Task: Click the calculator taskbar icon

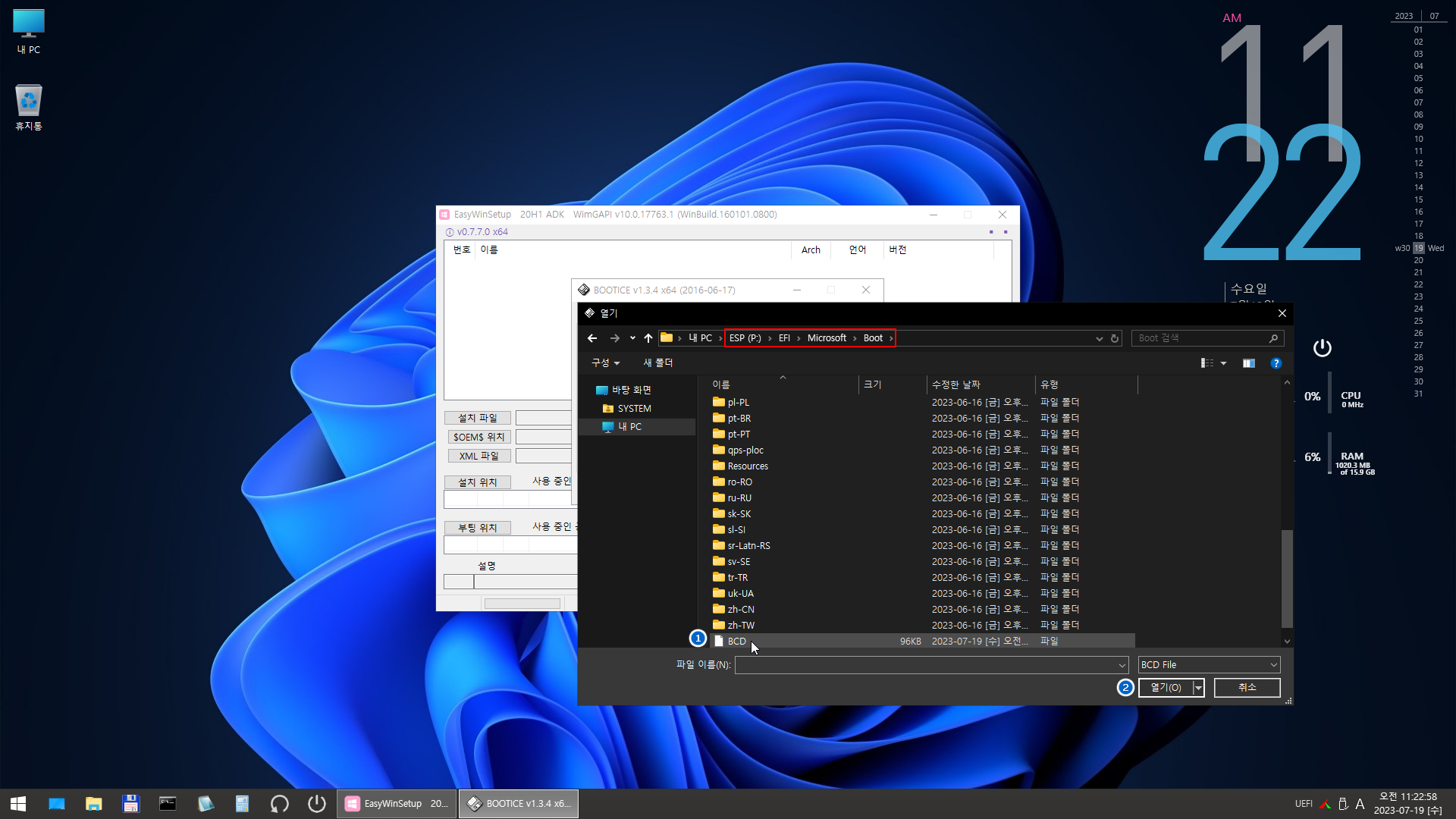Action: (242, 804)
